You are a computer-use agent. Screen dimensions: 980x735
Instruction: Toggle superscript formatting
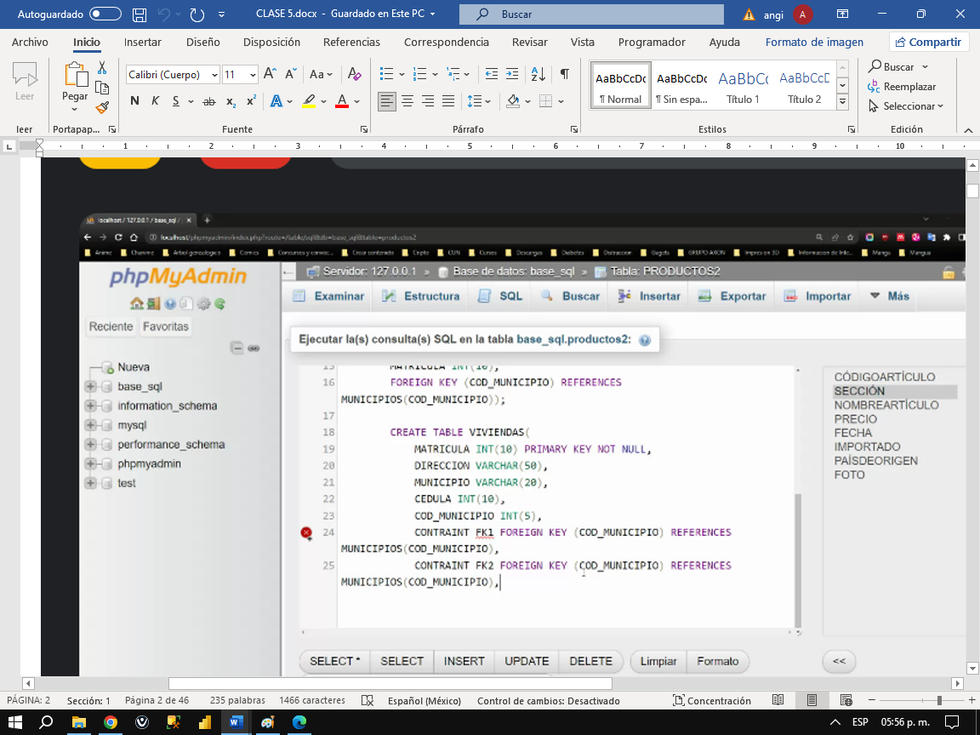pyautogui.click(x=251, y=101)
